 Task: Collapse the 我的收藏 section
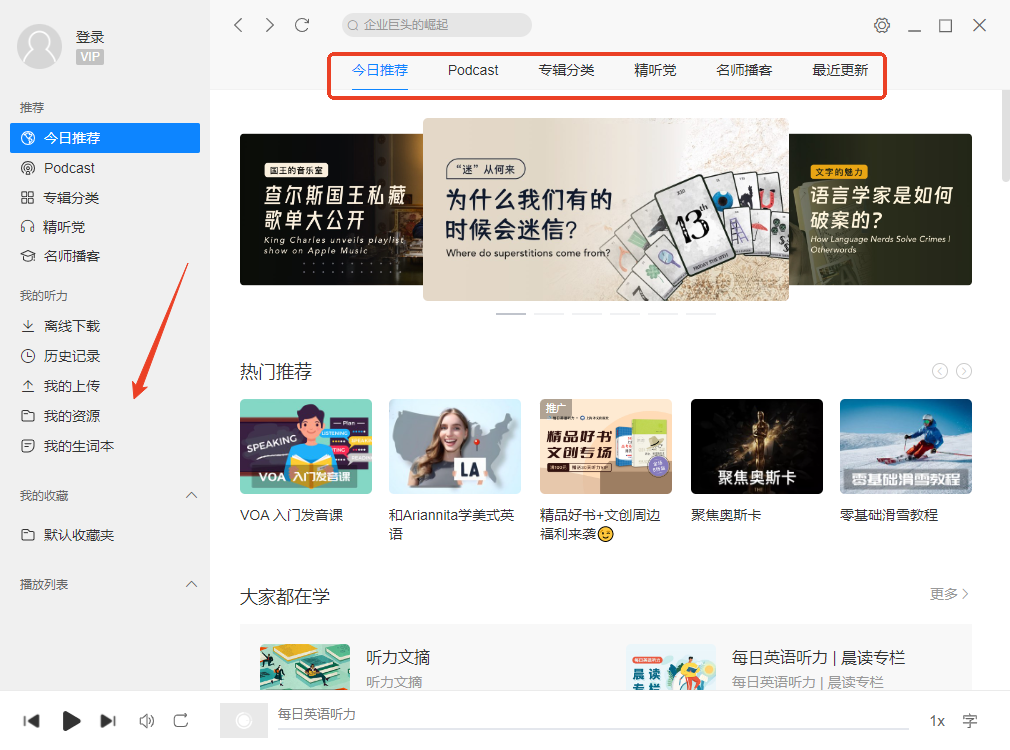coord(191,495)
